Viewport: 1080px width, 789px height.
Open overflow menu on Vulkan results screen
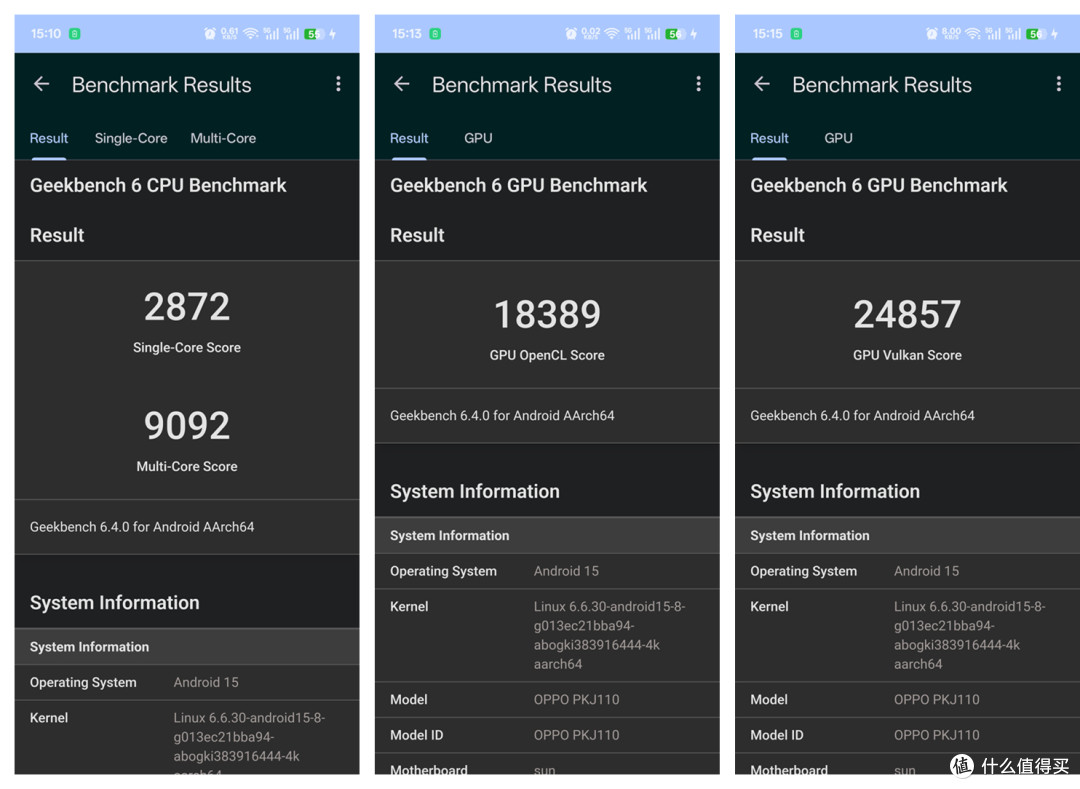click(x=1059, y=84)
